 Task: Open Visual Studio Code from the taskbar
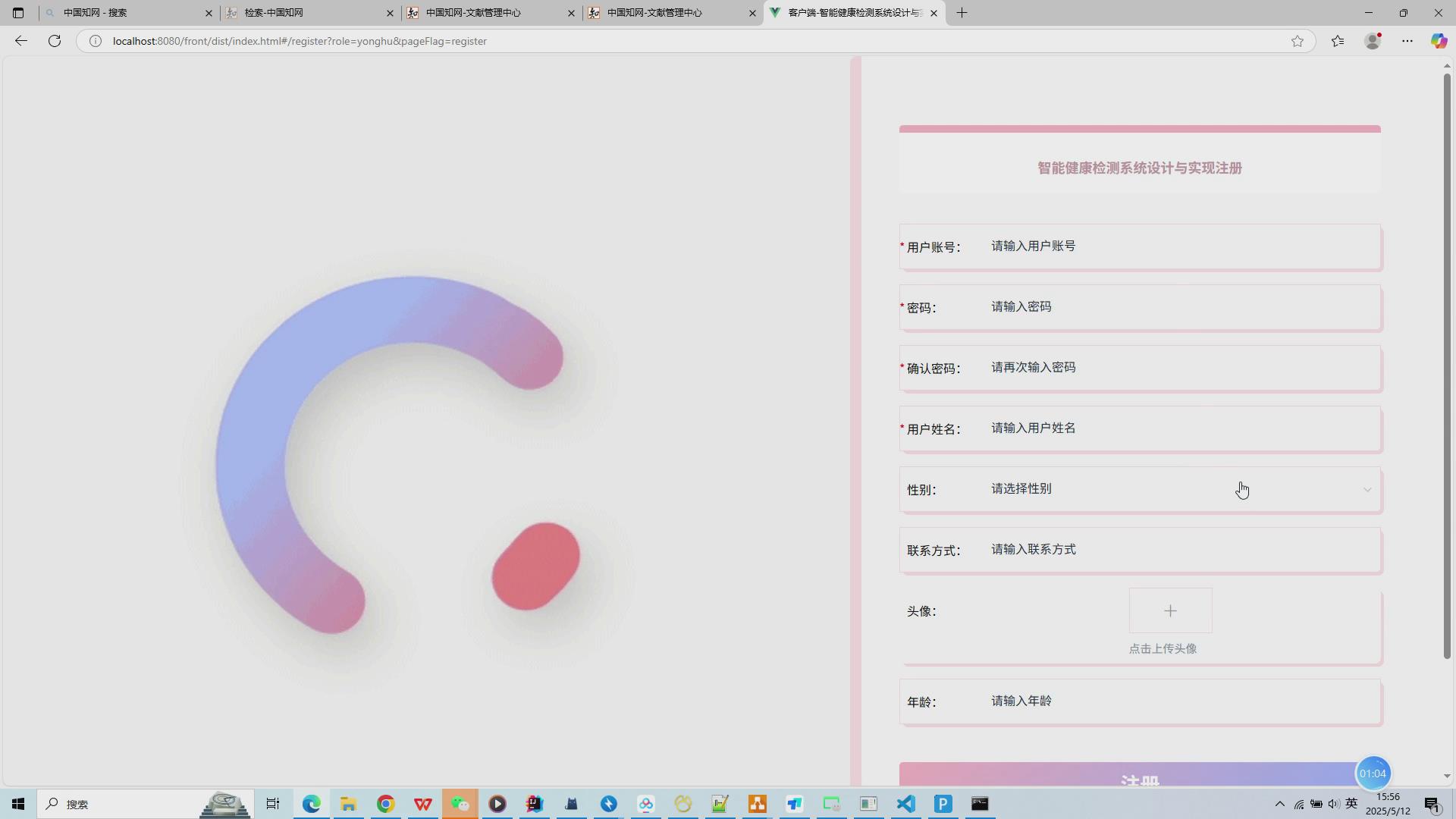tap(905, 804)
